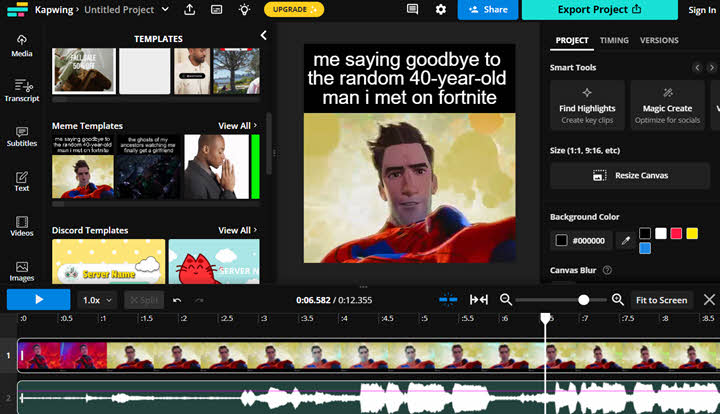
Task: Open the lightbulb tips icon
Action: 245,10
